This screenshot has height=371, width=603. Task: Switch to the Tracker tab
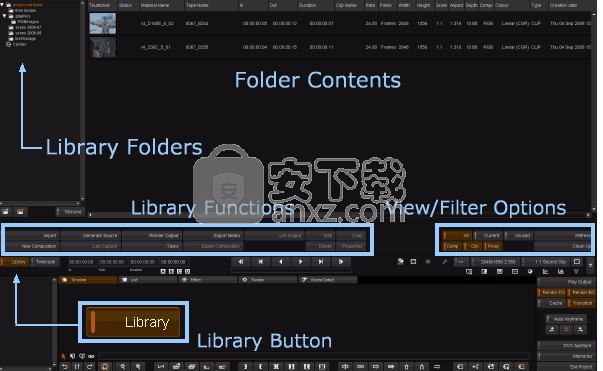click(268, 280)
